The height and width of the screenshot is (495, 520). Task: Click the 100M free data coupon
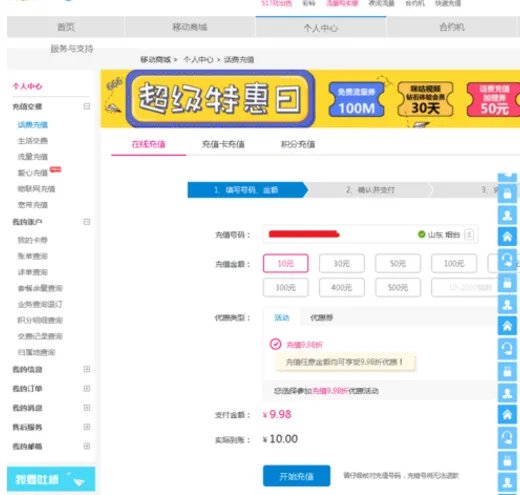(356, 99)
